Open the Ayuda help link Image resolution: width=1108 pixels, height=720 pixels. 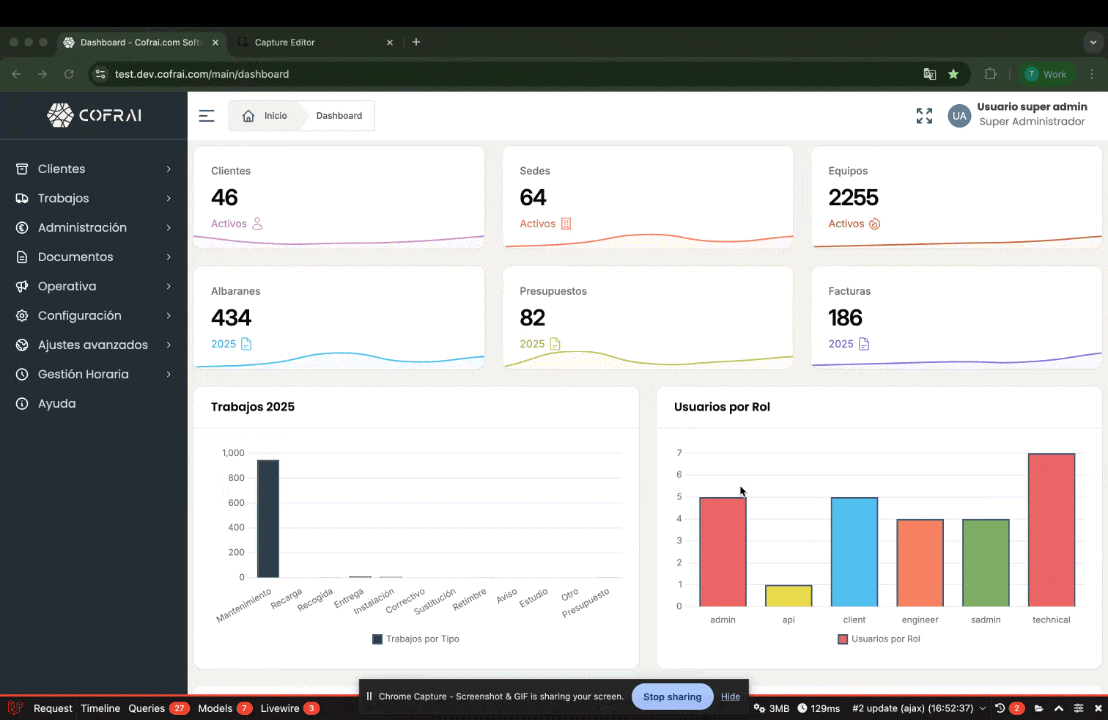[57, 404]
